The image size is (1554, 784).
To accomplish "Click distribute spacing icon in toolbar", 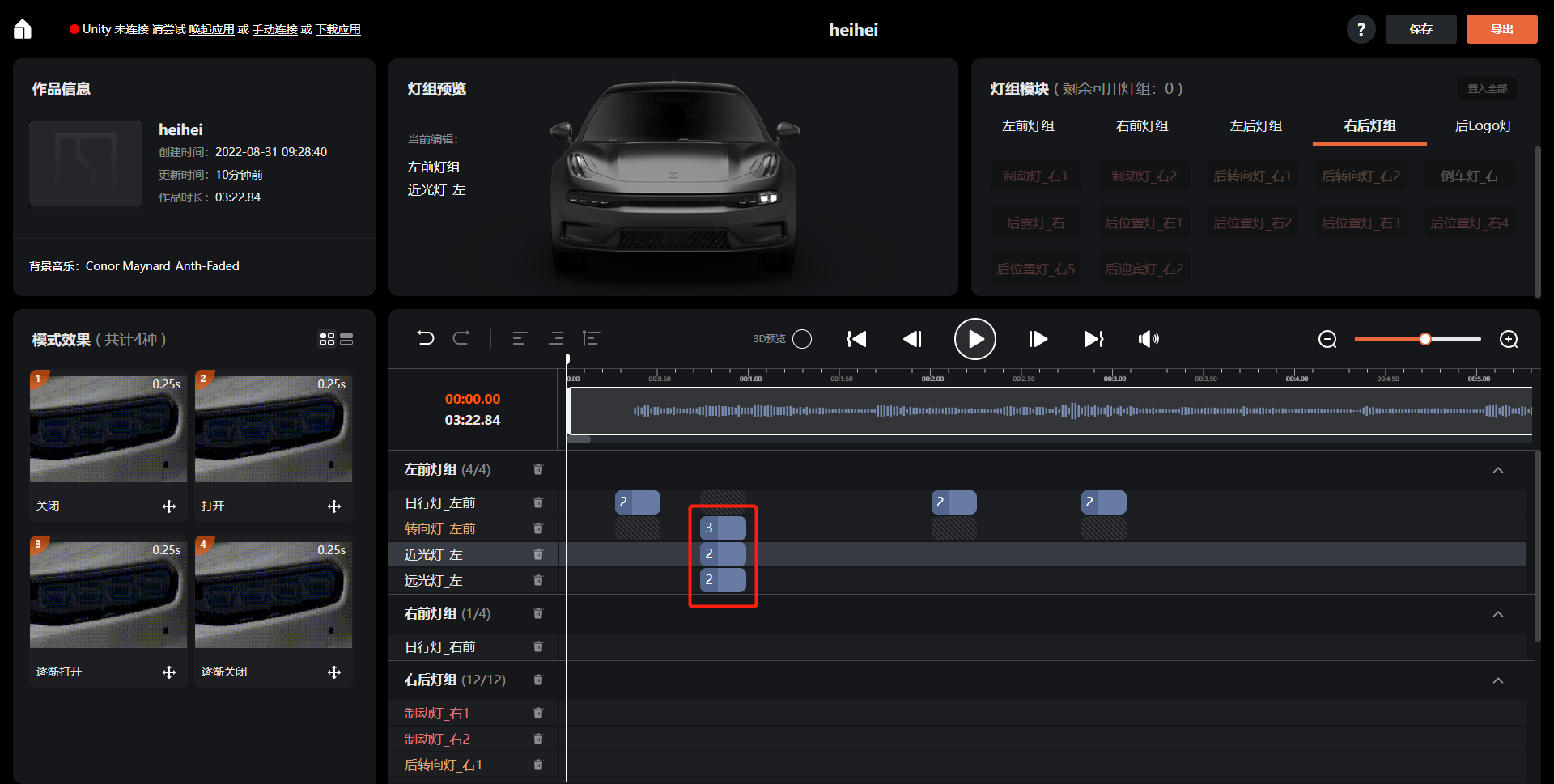I will tap(591, 338).
